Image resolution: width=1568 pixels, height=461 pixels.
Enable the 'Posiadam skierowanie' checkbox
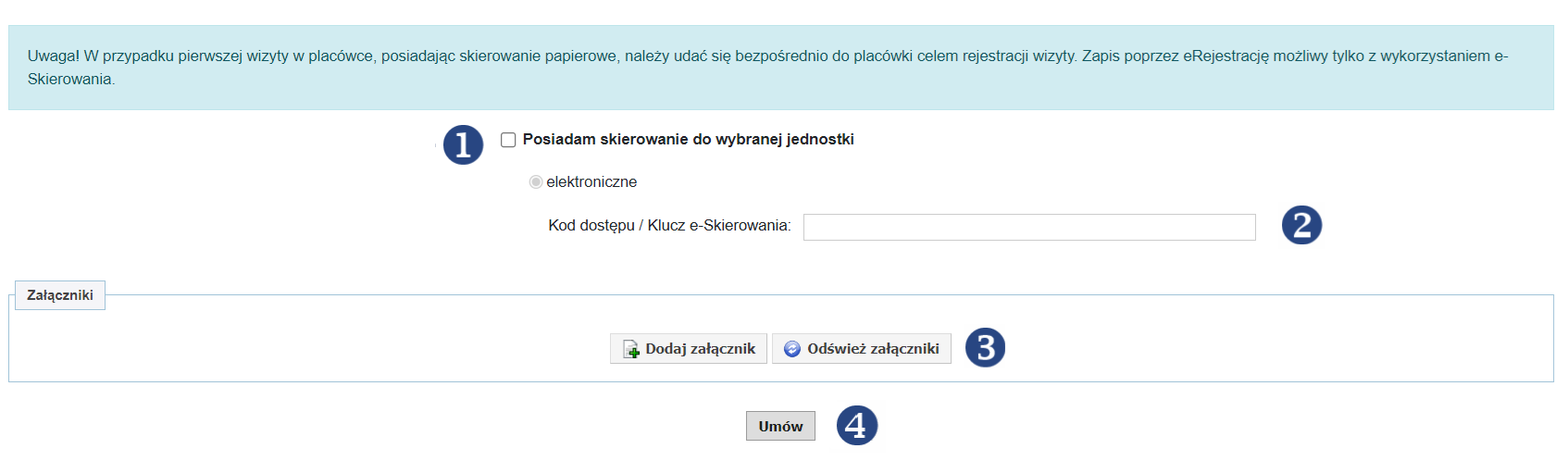(508, 140)
